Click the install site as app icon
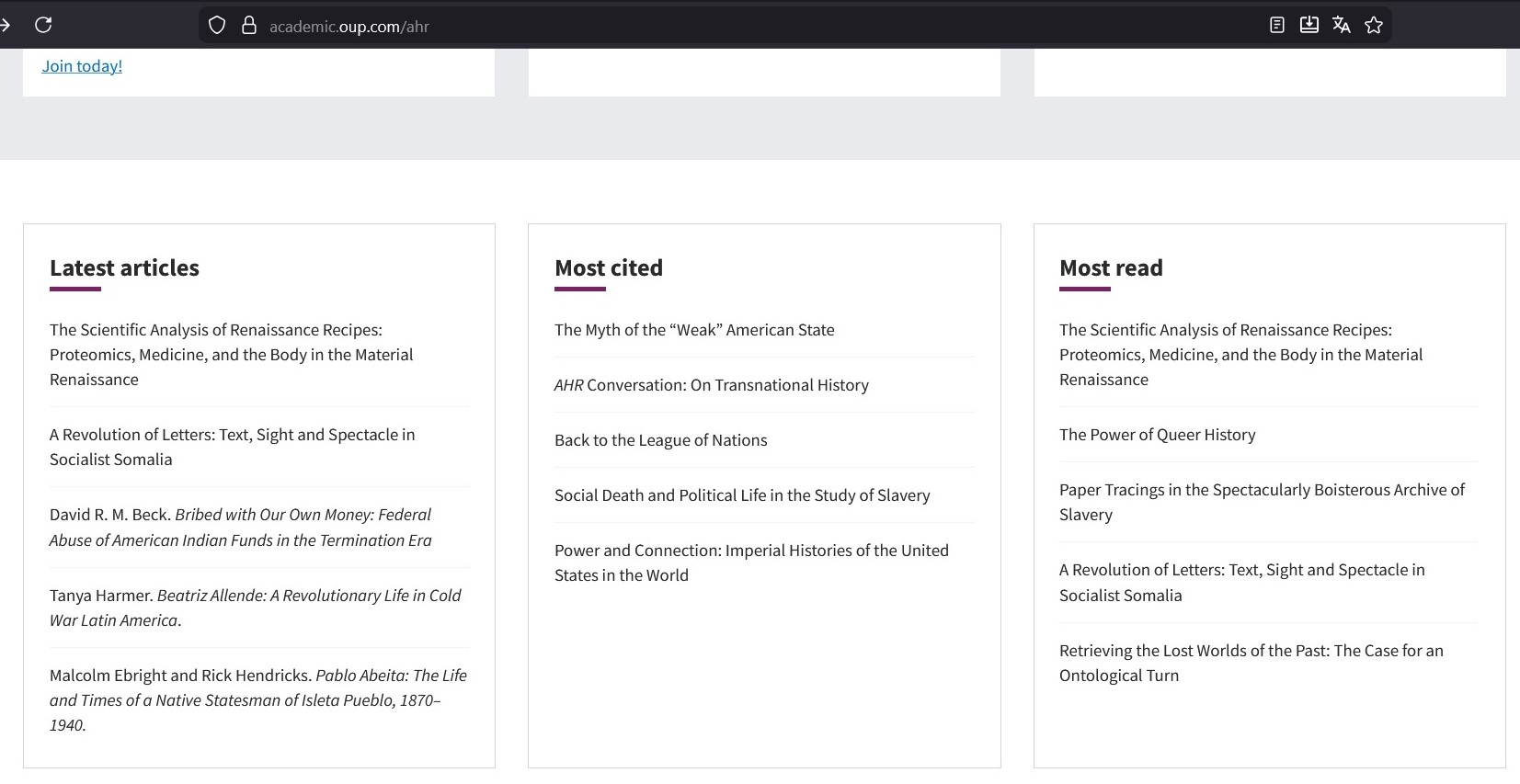 click(x=1309, y=26)
